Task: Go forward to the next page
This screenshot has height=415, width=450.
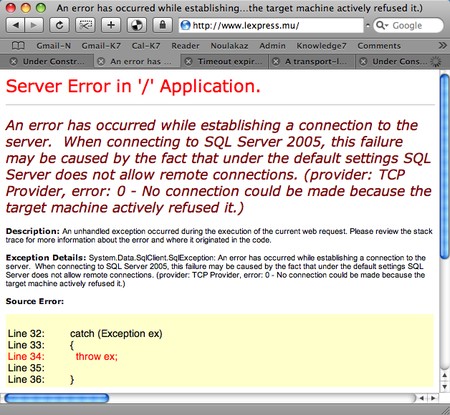Action: 34,25
